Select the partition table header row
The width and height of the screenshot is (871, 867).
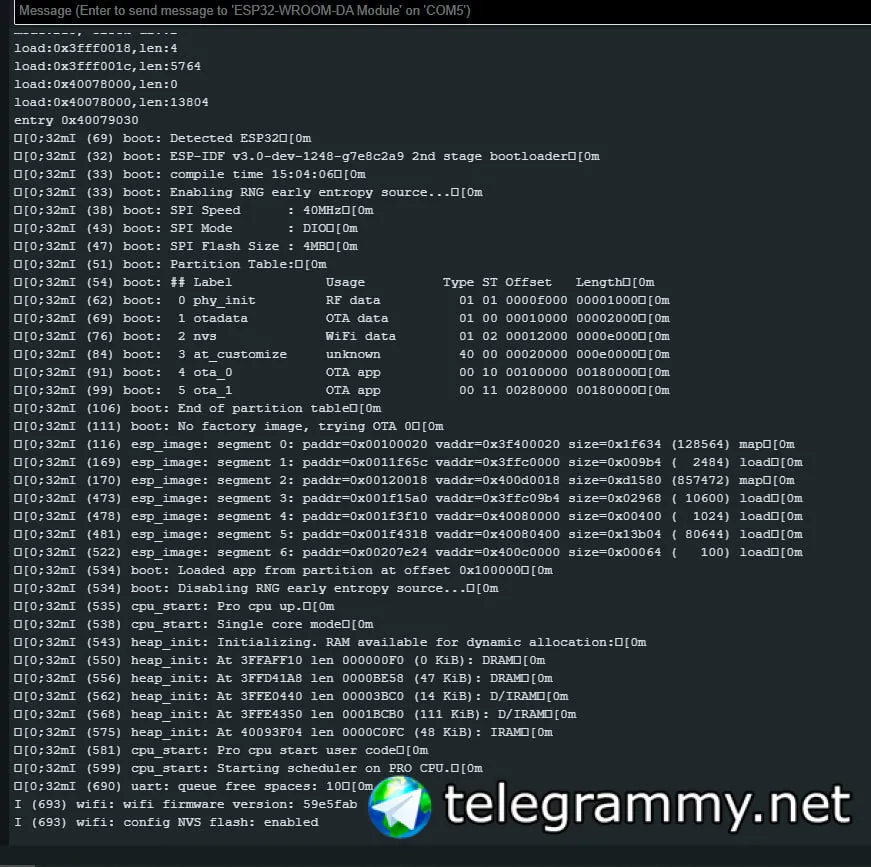click(x=334, y=282)
